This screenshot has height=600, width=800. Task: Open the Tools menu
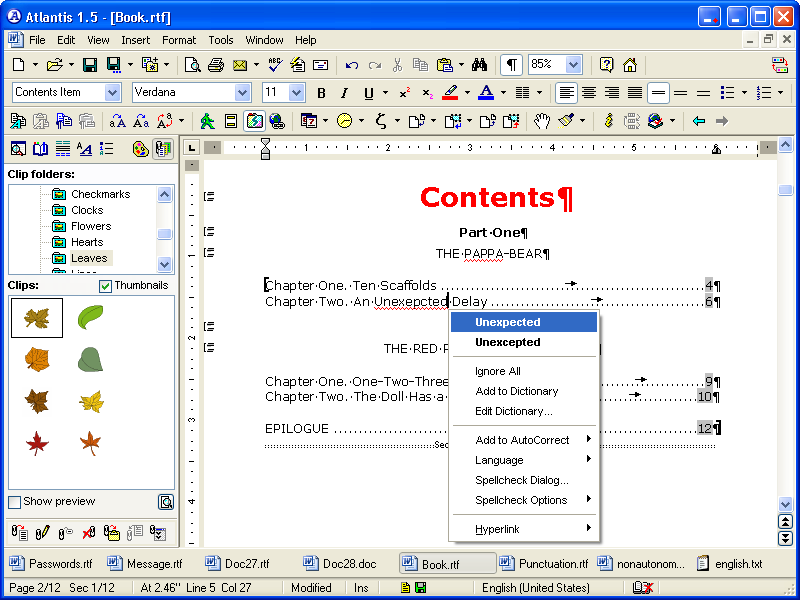point(220,40)
